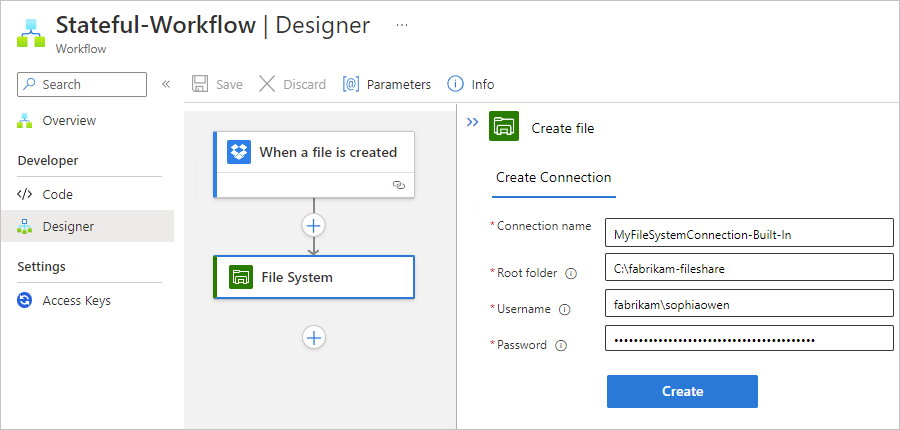Click the connection link icon on trigger

pyautogui.click(x=398, y=185)
